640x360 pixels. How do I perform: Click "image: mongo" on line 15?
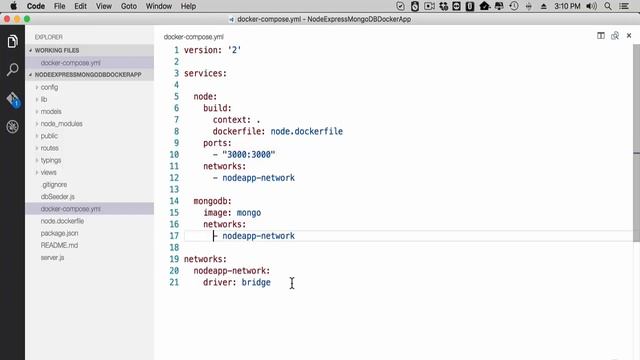click(x=232, y=213)
